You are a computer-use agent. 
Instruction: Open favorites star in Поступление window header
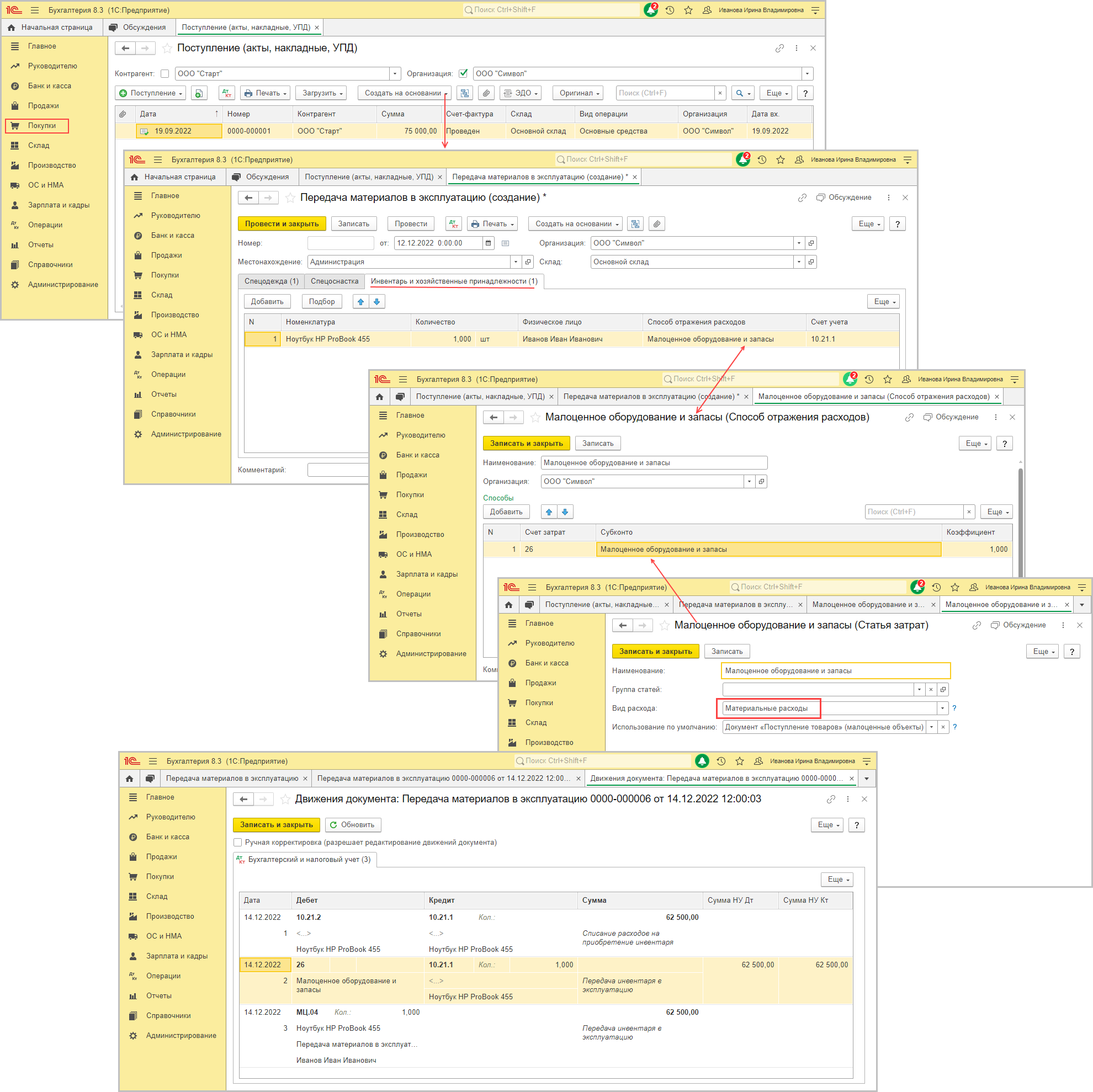coord(688,10)
